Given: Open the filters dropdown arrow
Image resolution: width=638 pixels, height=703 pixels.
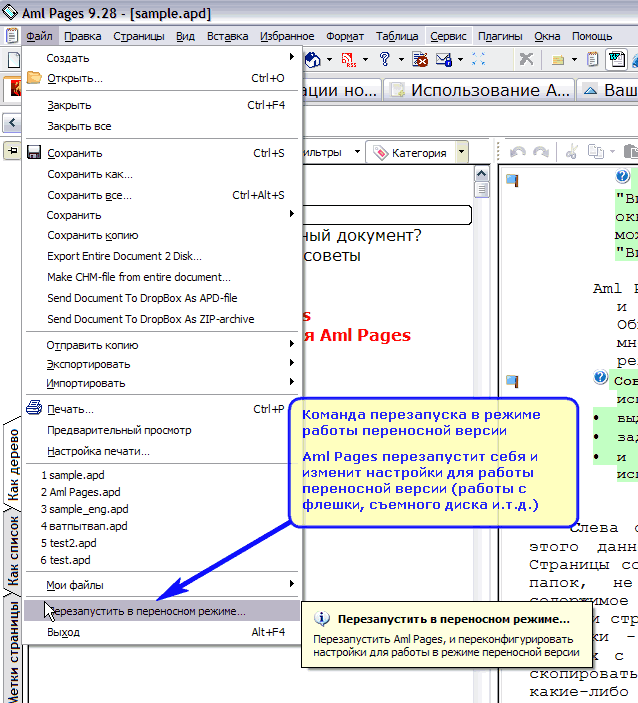Looking at the screenshot, I should (x=357, y=152).
